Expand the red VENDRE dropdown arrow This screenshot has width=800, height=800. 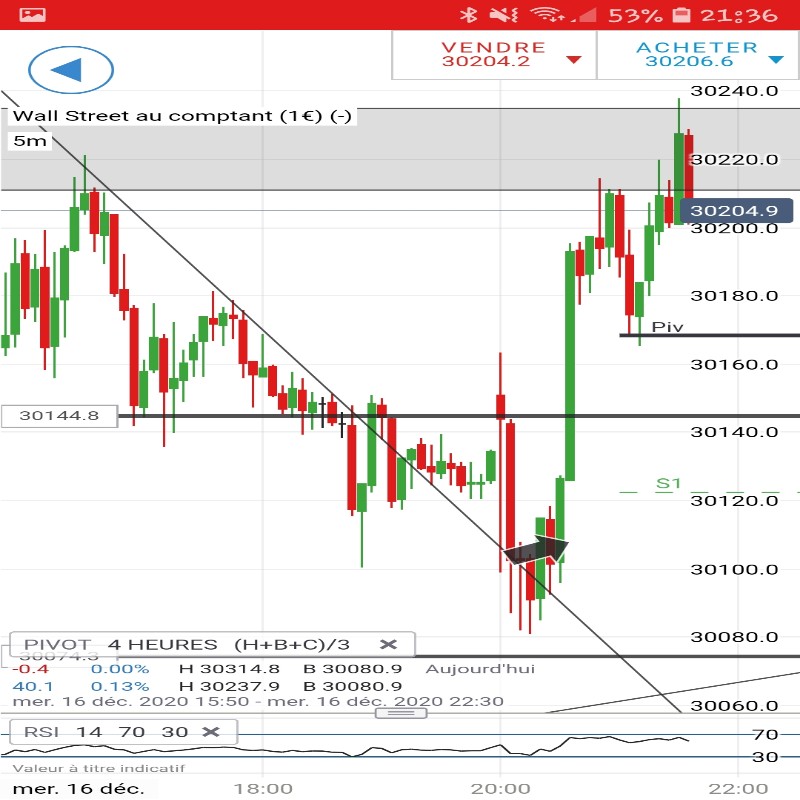coord(574,60)
